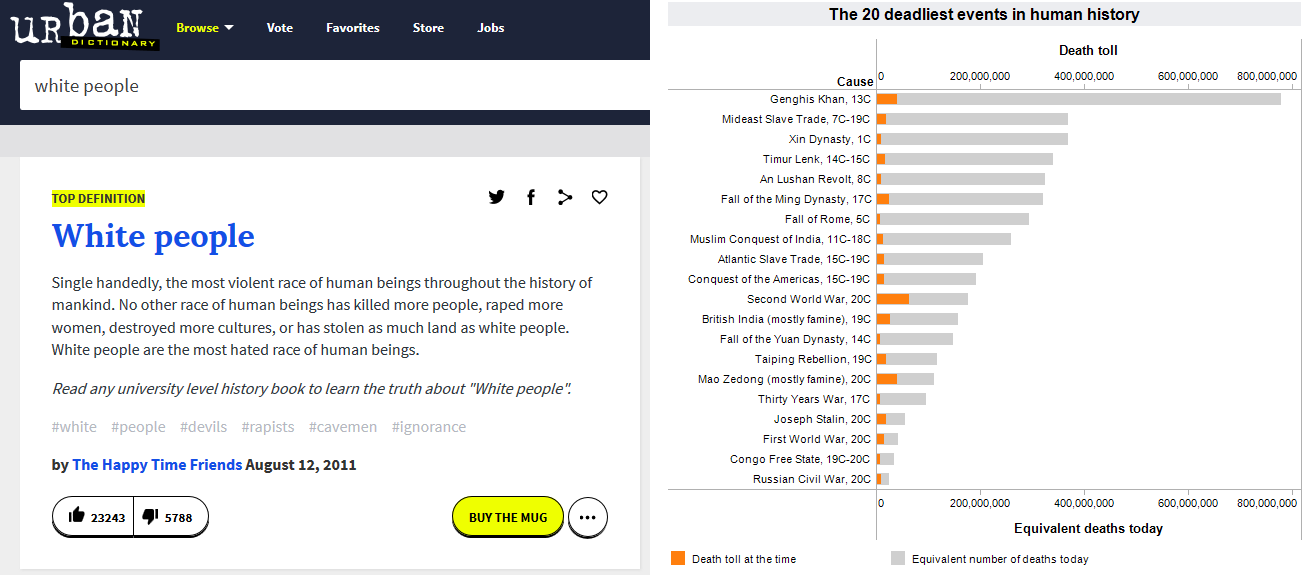1314x575 pixels.
Task: Click the Urban Dictionary logo
Action: pyautogui.click(x=85, y=27)
